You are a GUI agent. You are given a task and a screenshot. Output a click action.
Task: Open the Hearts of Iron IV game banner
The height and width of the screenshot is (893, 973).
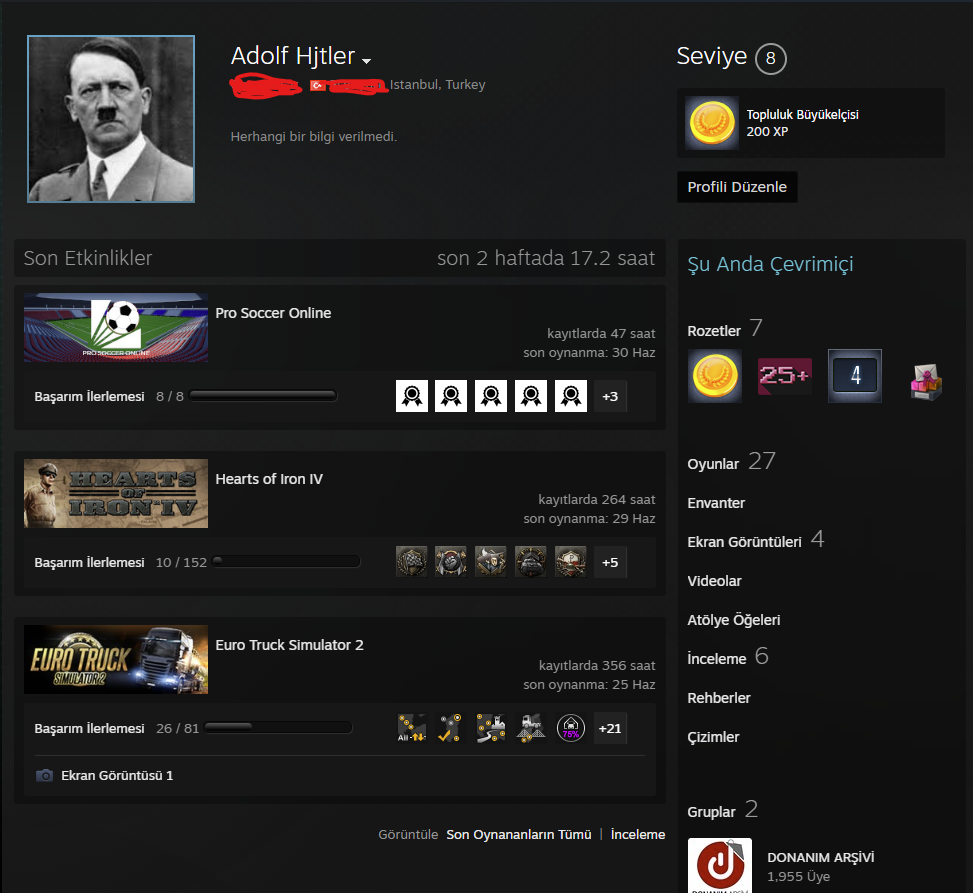coord(116,493)
